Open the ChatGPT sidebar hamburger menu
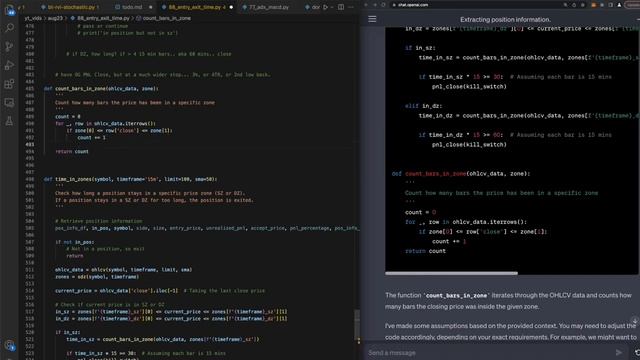This screenshot has height=360, width=640. 372,19
